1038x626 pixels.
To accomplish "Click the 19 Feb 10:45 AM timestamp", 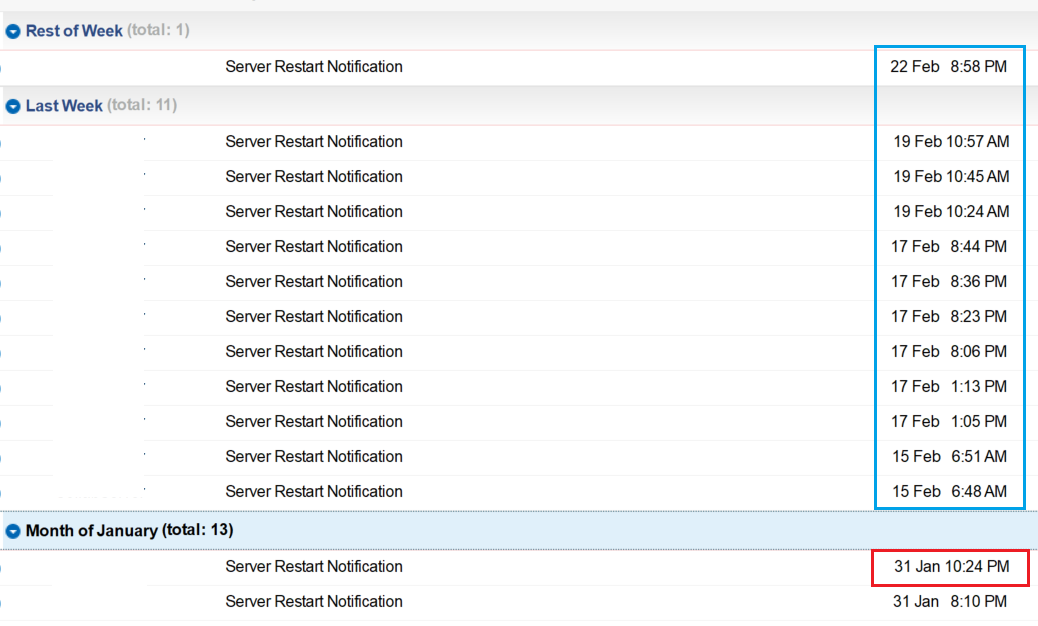I will 951,177.
